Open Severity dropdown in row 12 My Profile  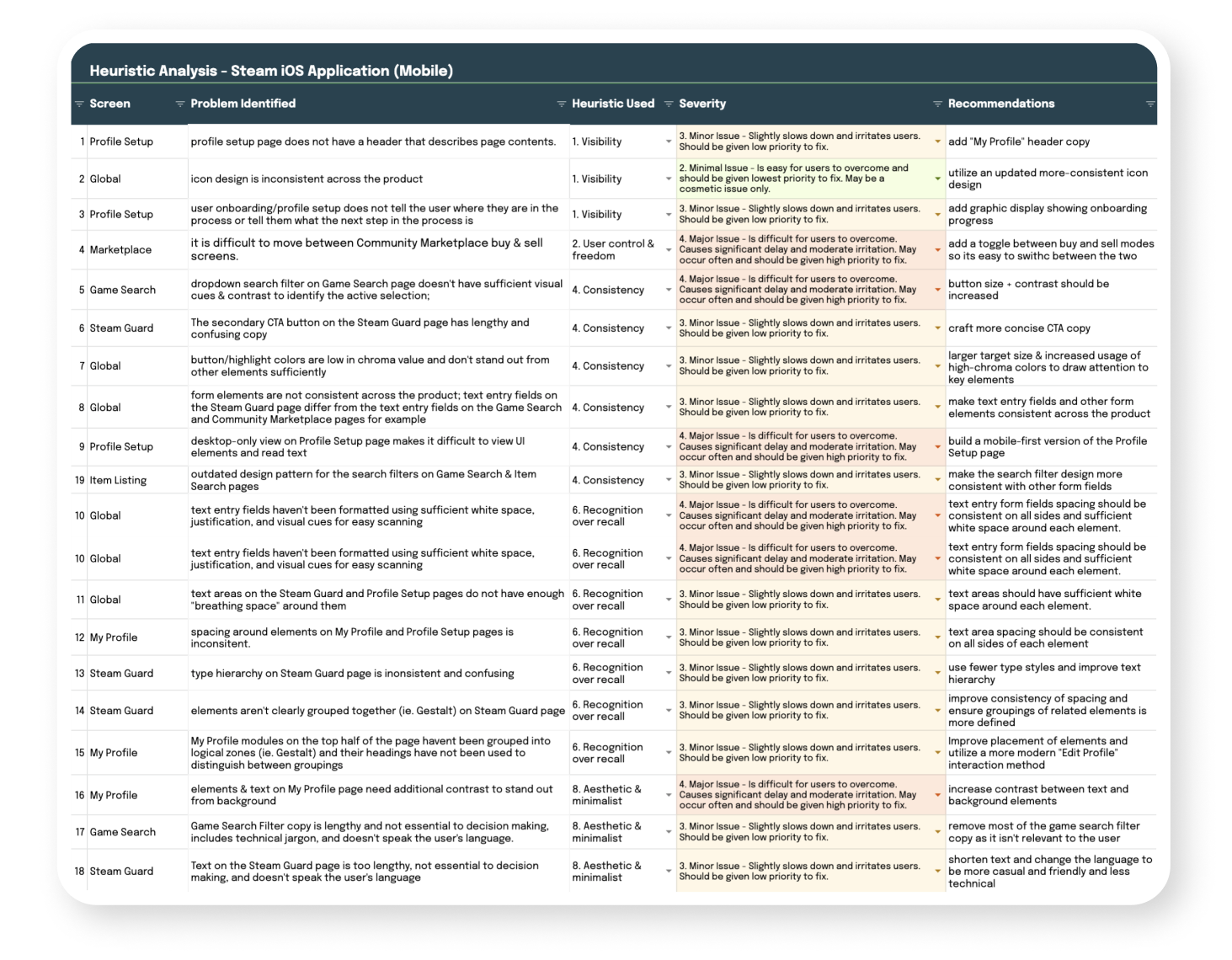pos(937,637)
